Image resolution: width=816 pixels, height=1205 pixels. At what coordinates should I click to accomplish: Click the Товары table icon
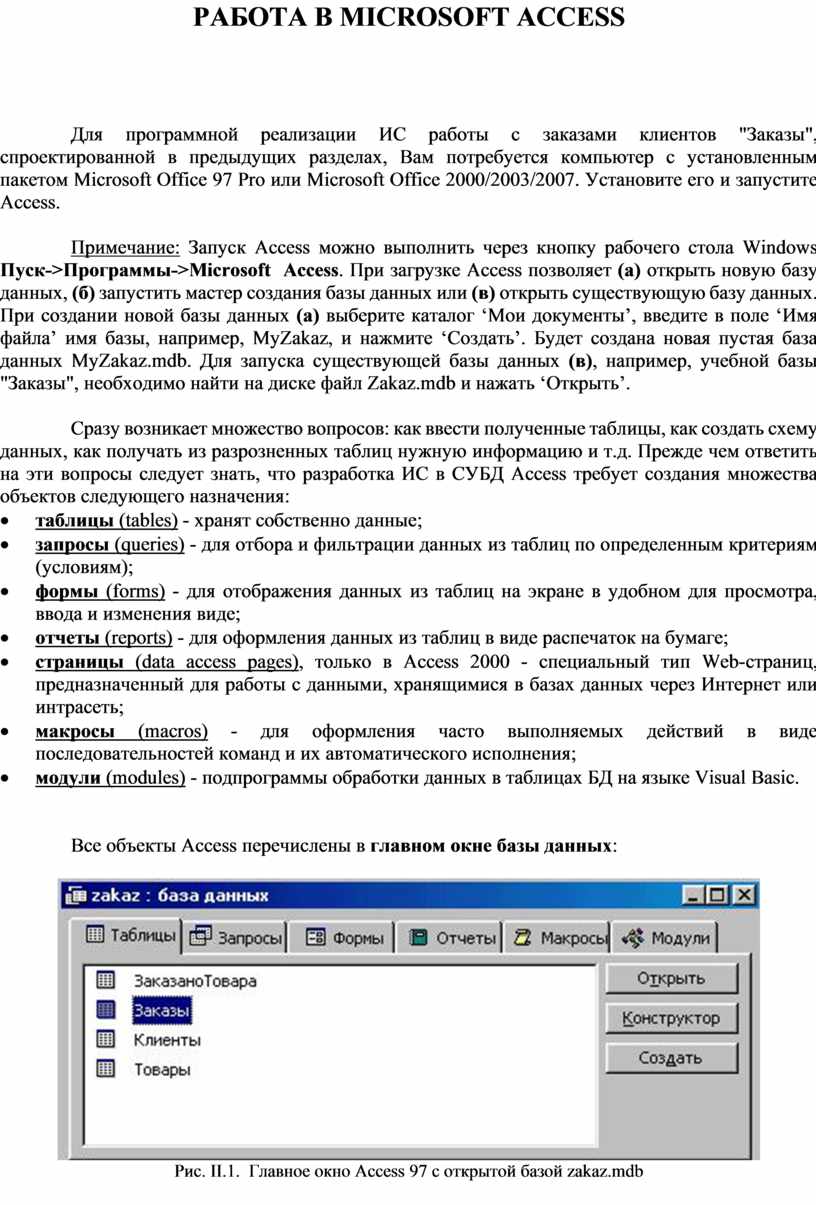tap(106, 1068)
